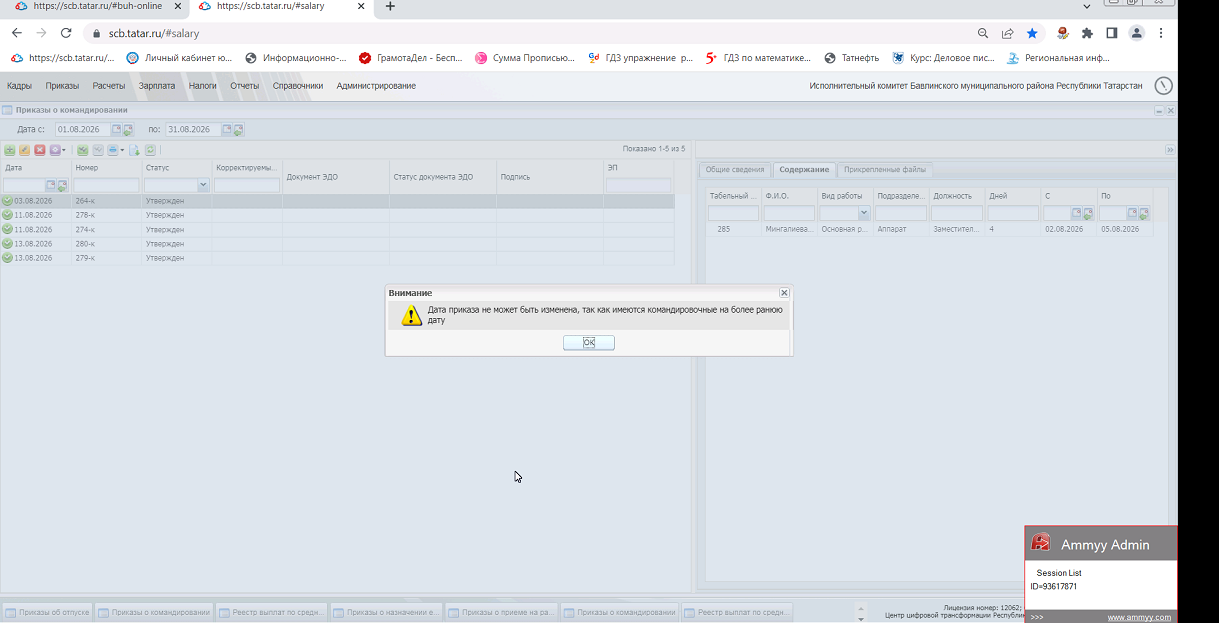Screen dimensions: 1219x623
Task: Click the green approve order icon
Action: tap(83, 150)
